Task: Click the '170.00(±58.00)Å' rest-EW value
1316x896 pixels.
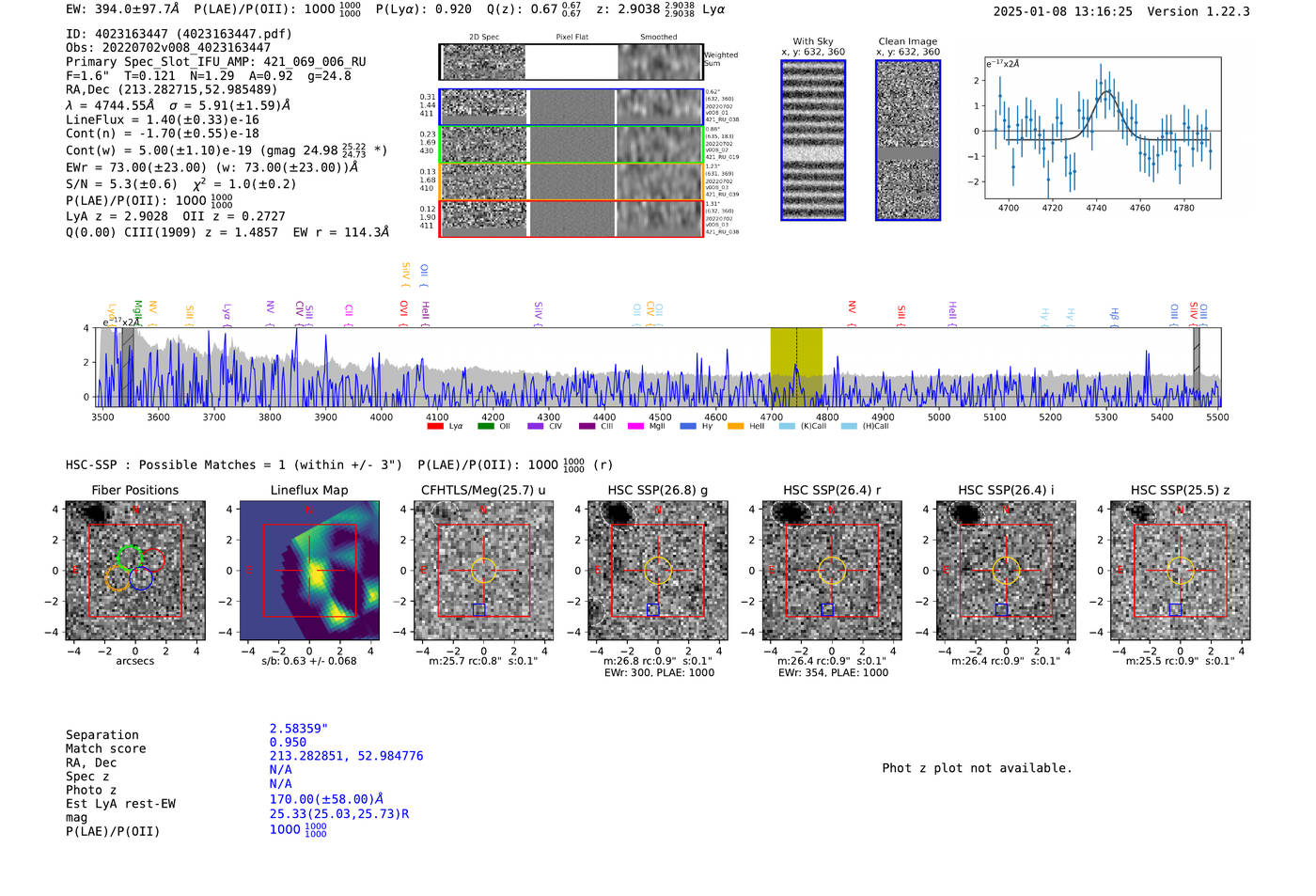Action: (x=327, y=799)
